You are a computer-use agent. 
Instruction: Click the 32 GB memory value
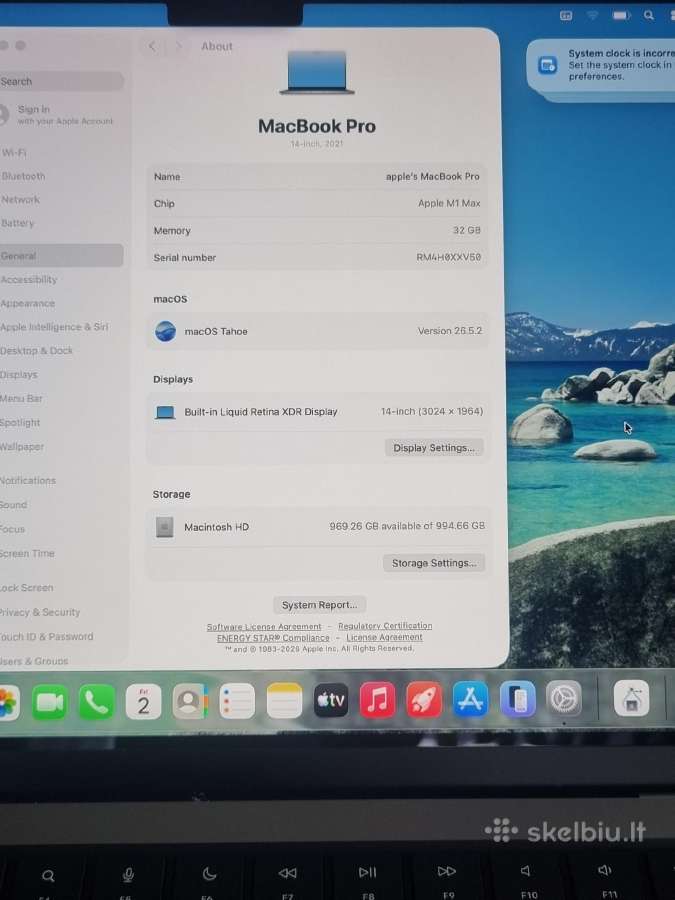pyautogui.click(x=467, y=230)
